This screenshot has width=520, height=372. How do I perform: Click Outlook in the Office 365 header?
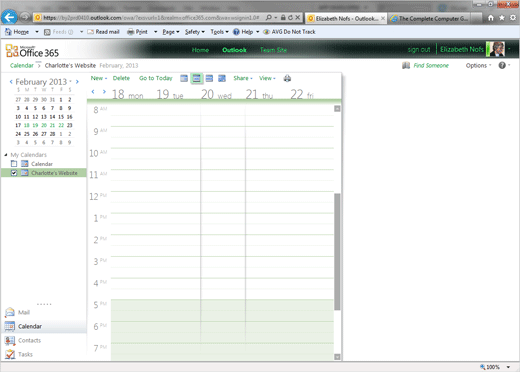[234, 50]
